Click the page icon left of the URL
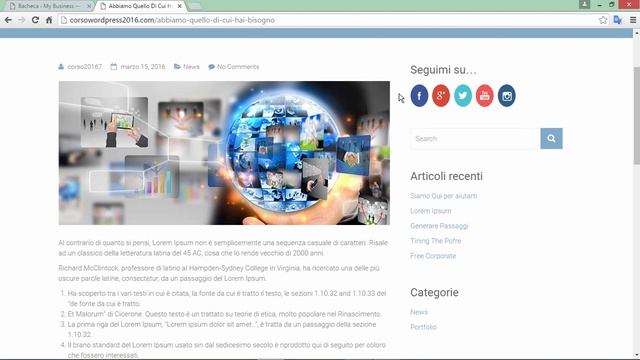The height and width of the screenshot is (360, 640). coord(64,20)
